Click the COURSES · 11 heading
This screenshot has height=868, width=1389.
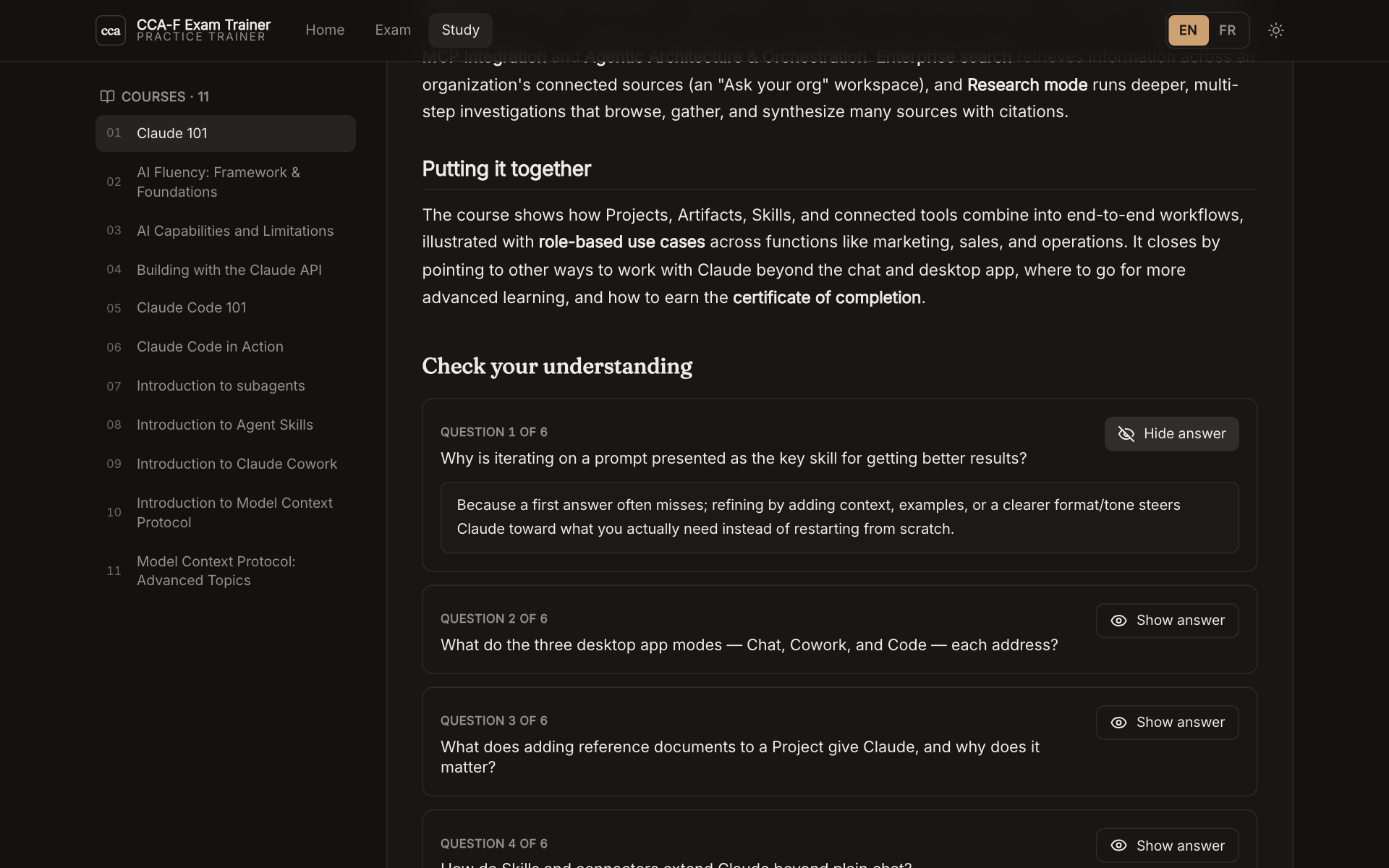click(x=165, y=97)
